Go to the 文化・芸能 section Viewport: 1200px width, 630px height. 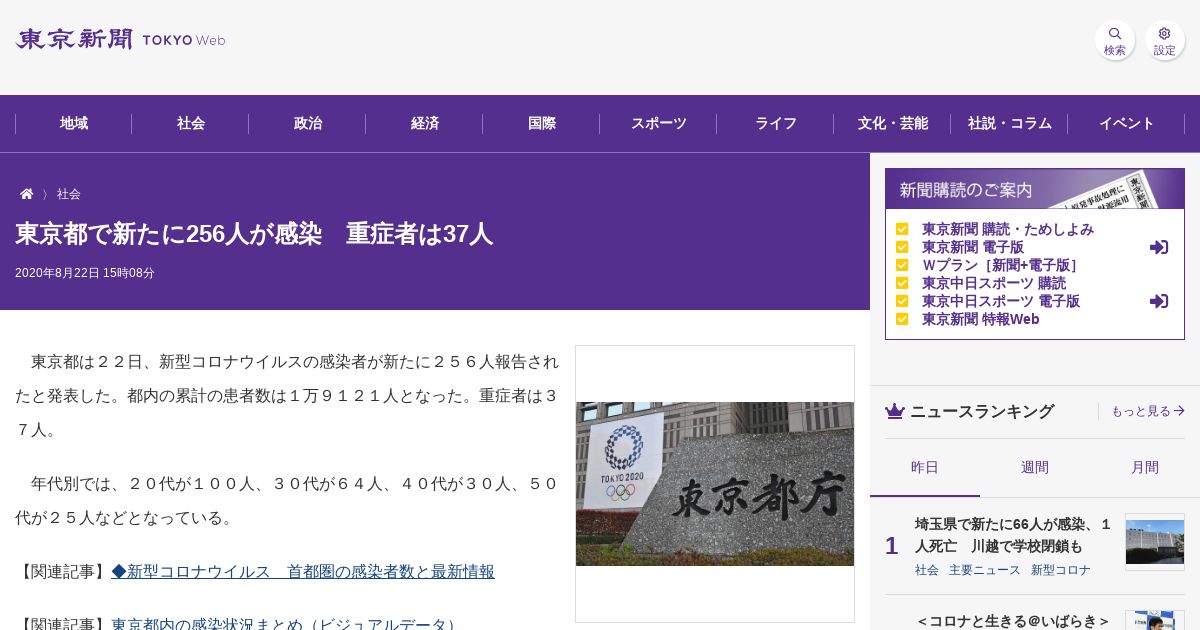(x=893, y=123)
